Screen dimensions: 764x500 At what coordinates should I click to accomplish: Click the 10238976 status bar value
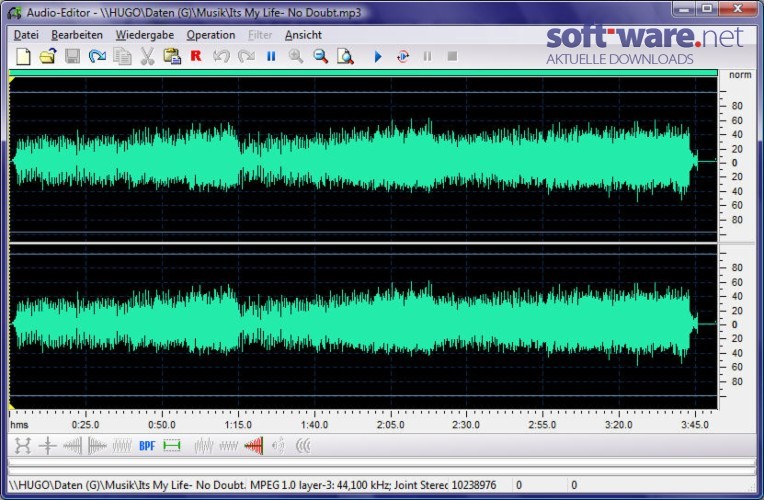474,485
